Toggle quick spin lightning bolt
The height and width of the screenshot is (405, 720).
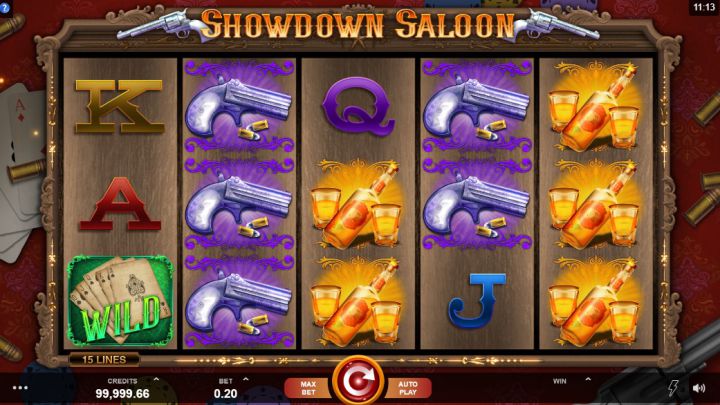pos(673,388)
